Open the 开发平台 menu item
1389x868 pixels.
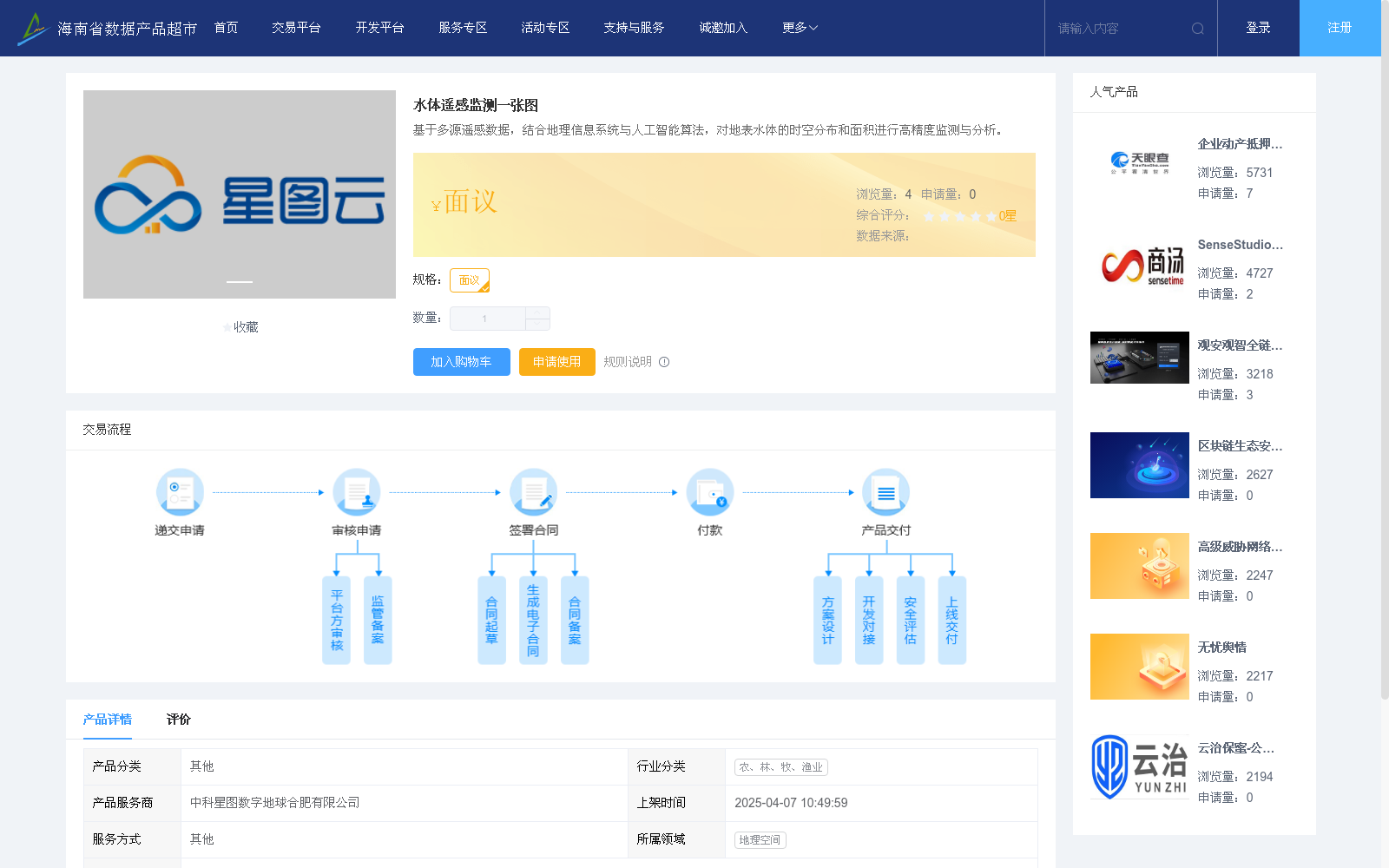379,28
